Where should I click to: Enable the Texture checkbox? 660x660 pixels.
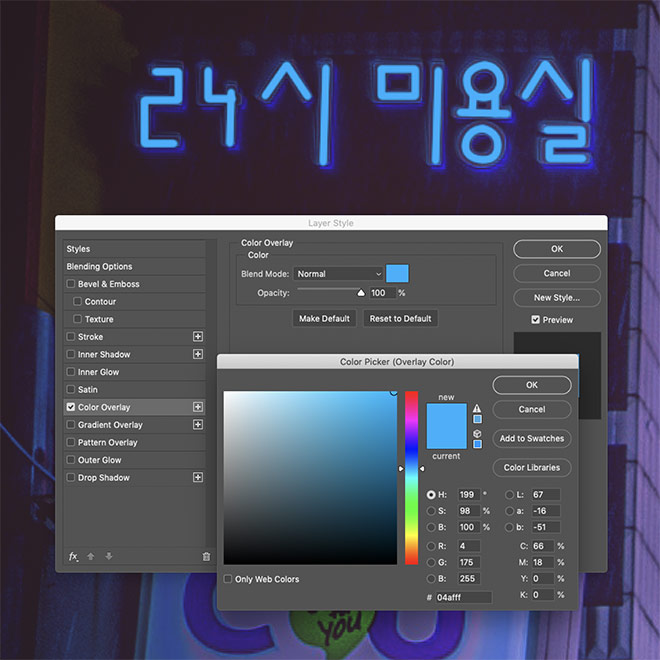point(77,319)
